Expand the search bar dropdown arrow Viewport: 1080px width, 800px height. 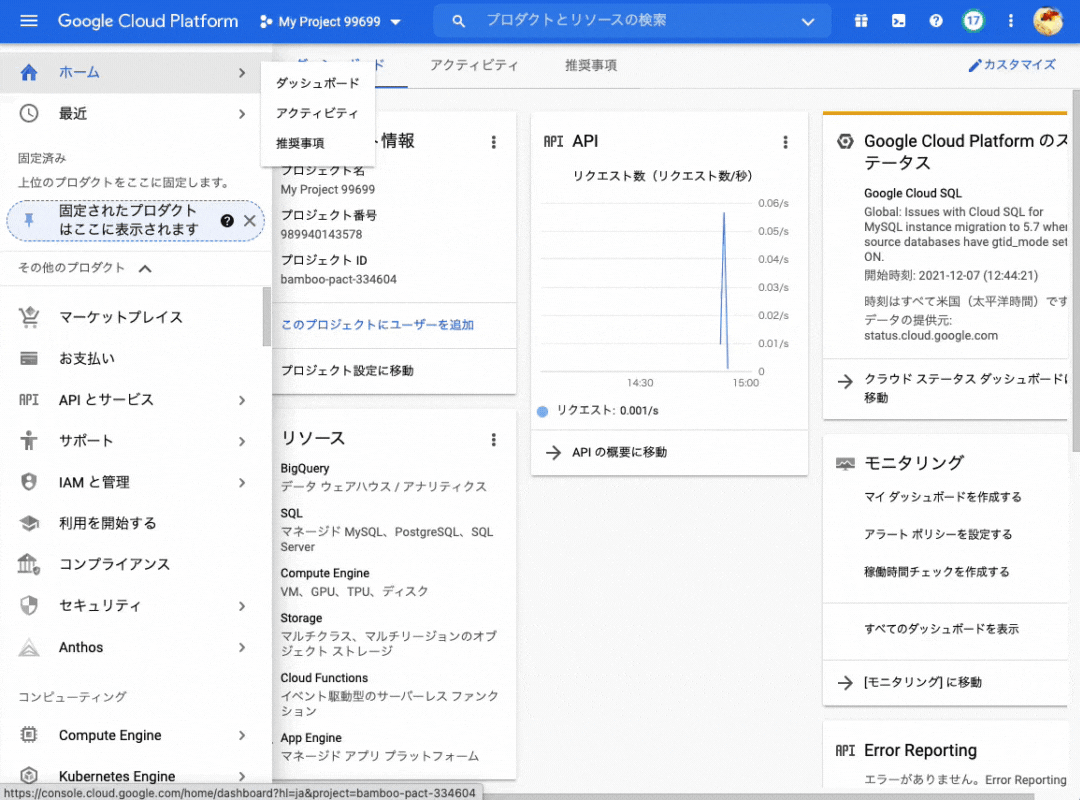click(x=808, y=21)
